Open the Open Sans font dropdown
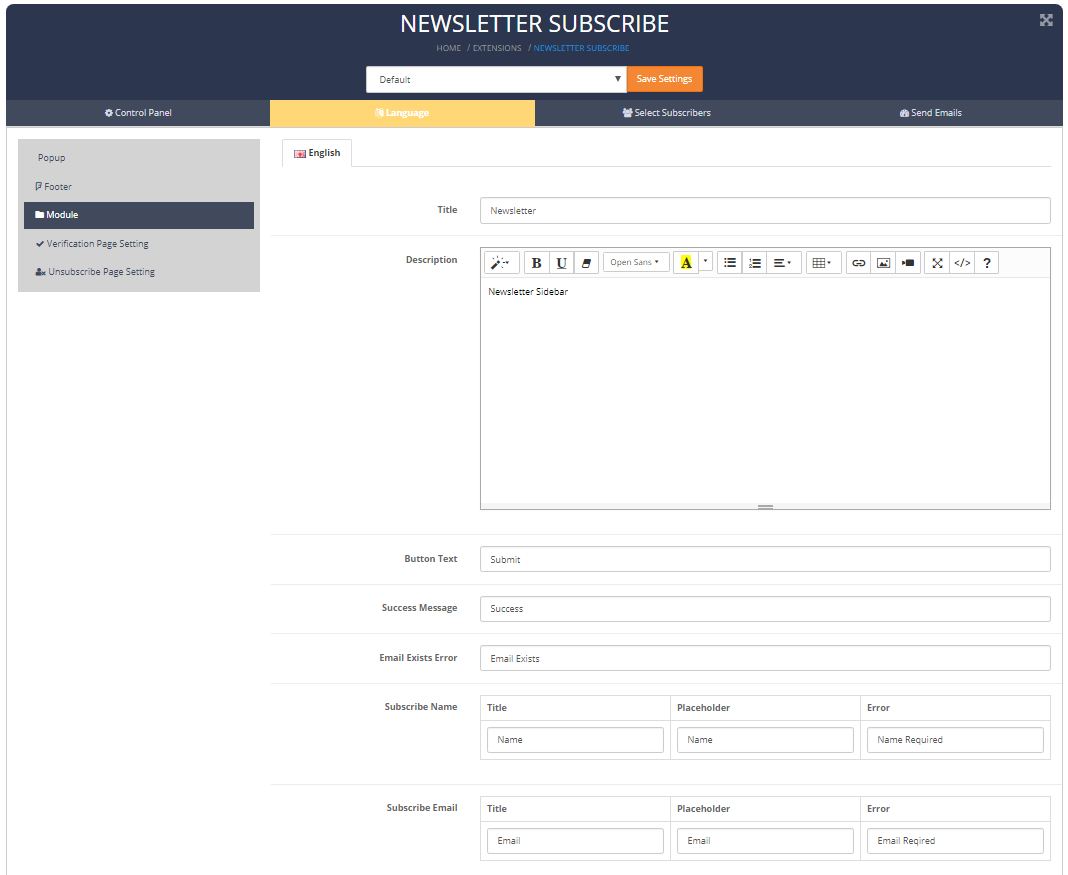Image resolution: width=1068 pixels, height=875 pixels. pyautogui.click(x=635, y=262)
